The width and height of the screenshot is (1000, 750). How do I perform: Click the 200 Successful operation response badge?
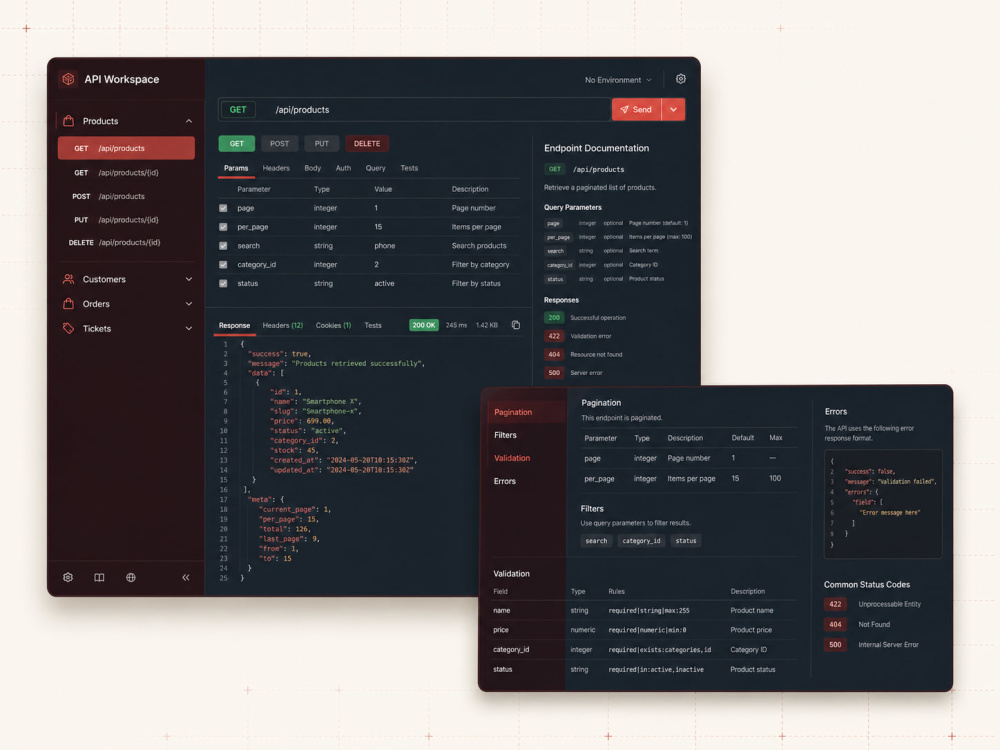click(554, 318)
